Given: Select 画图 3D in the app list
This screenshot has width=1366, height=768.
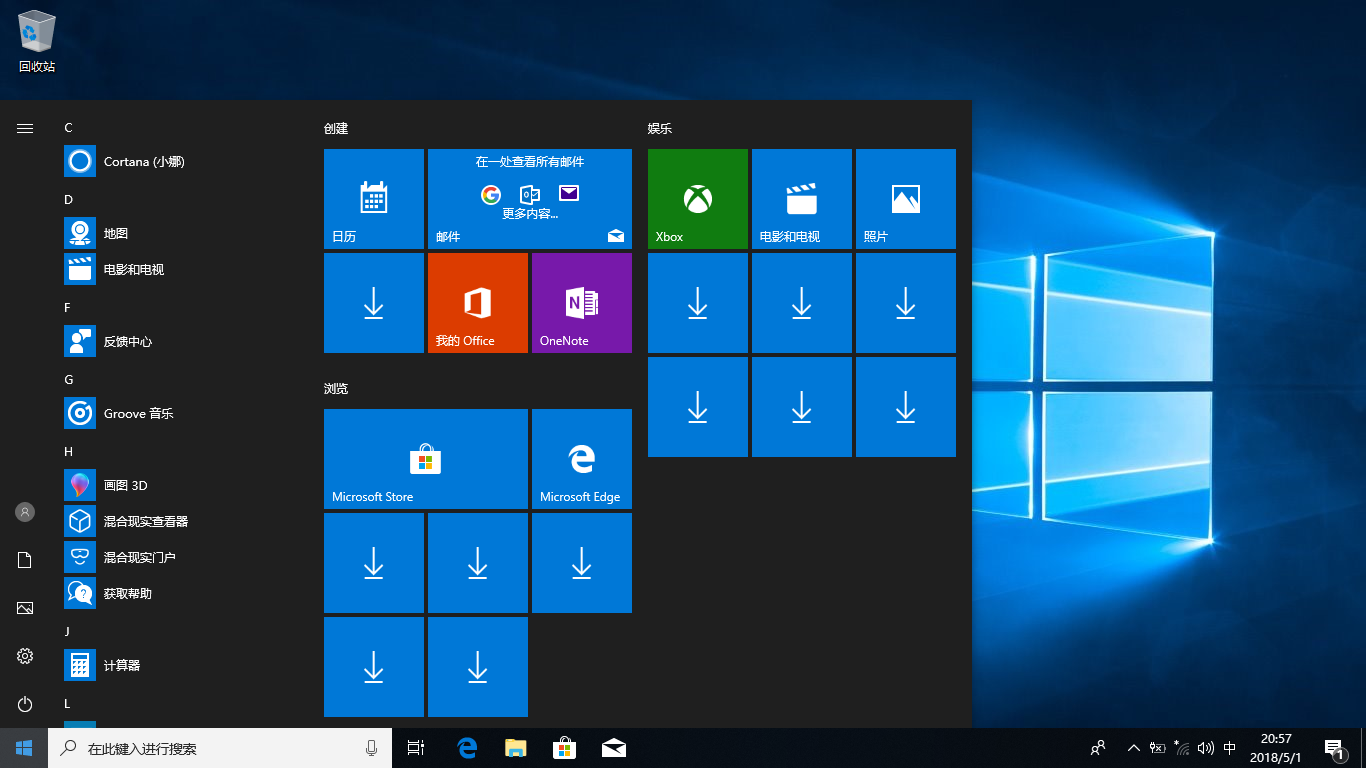Looking at the screenshot, I should (125, 486).
